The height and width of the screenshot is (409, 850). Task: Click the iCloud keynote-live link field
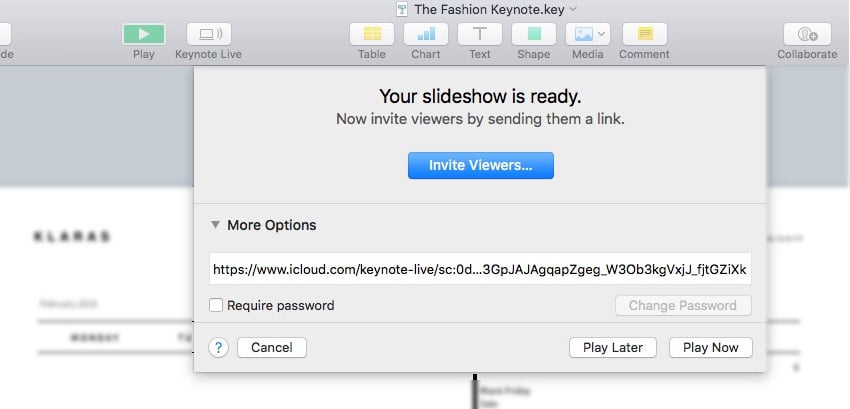click(x=480, y=269)
